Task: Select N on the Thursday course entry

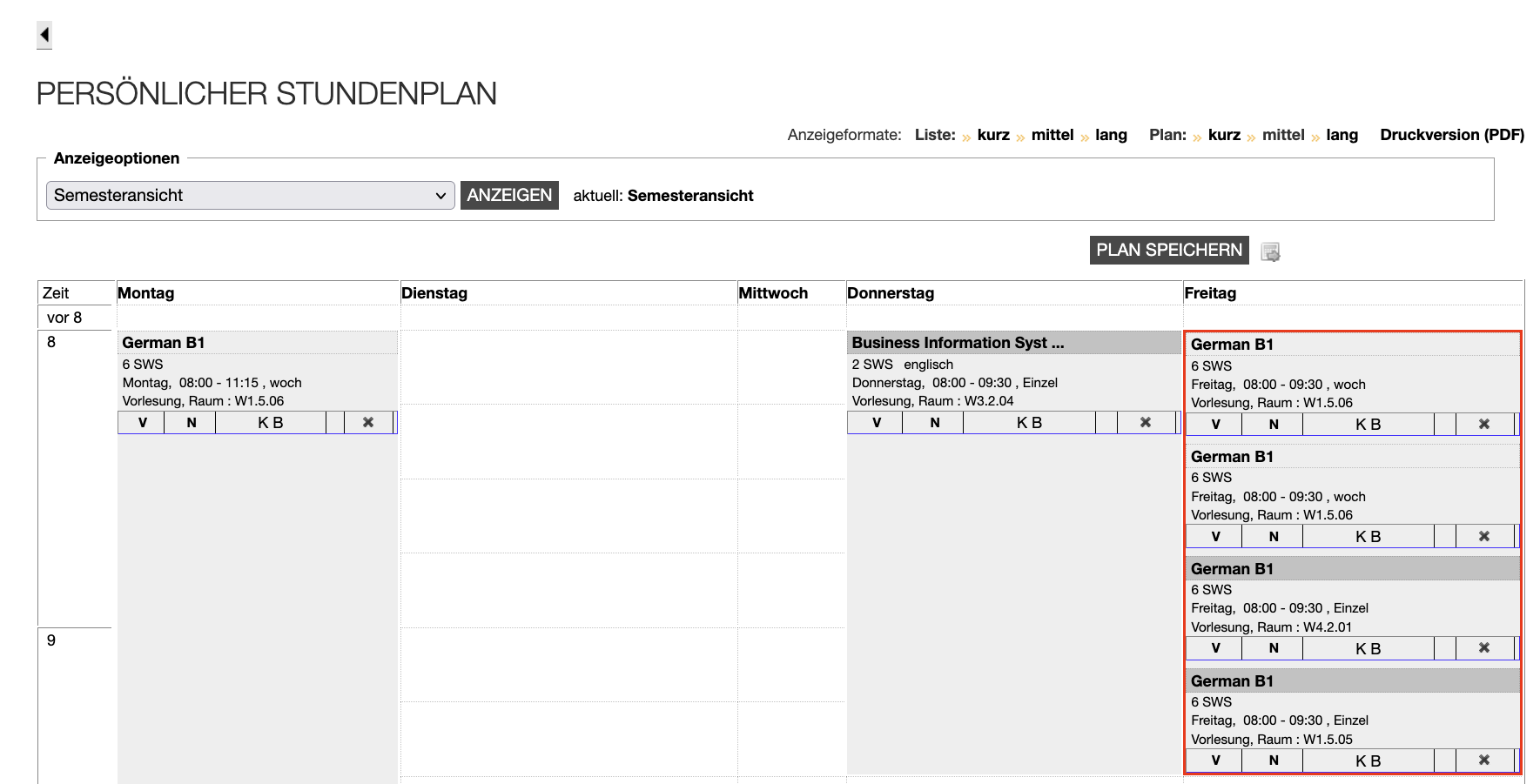Action: (x=932, y=422)
